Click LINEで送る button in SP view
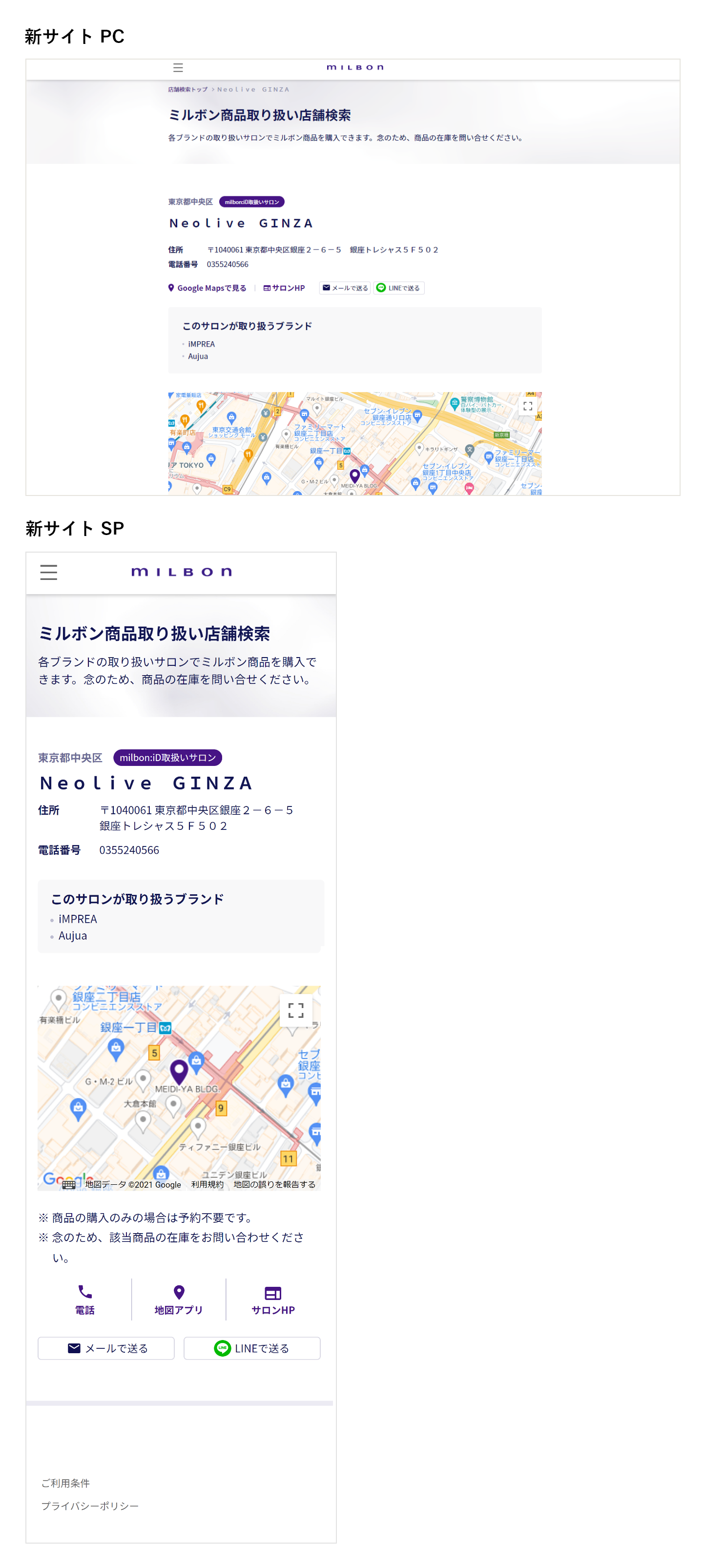Viewport: 705px width, 1568px height. tap(252, 1348)
